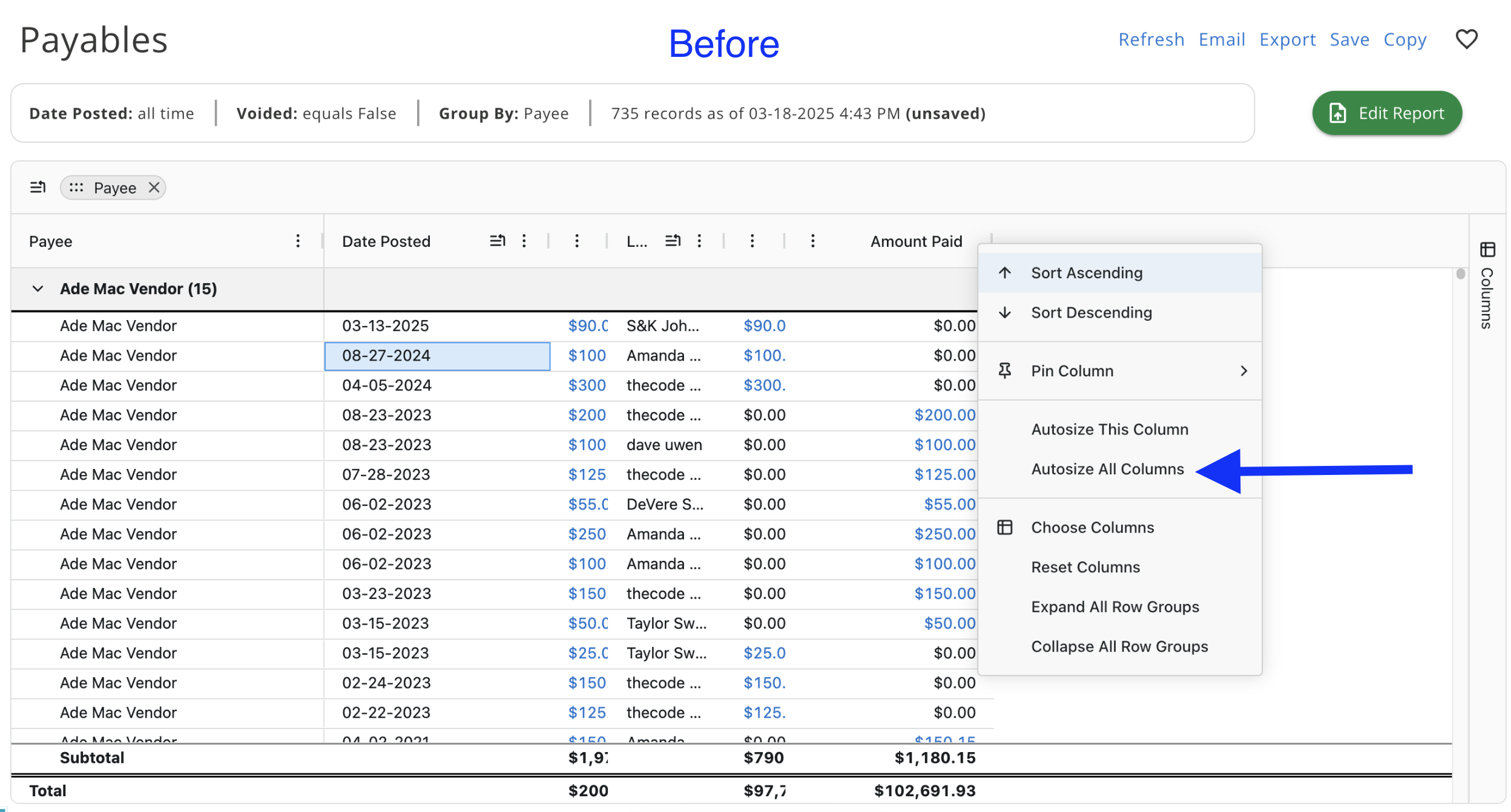Open the Date Posted column menu dots
This screenshot has width=1511, height=812.
coord(524,241)
